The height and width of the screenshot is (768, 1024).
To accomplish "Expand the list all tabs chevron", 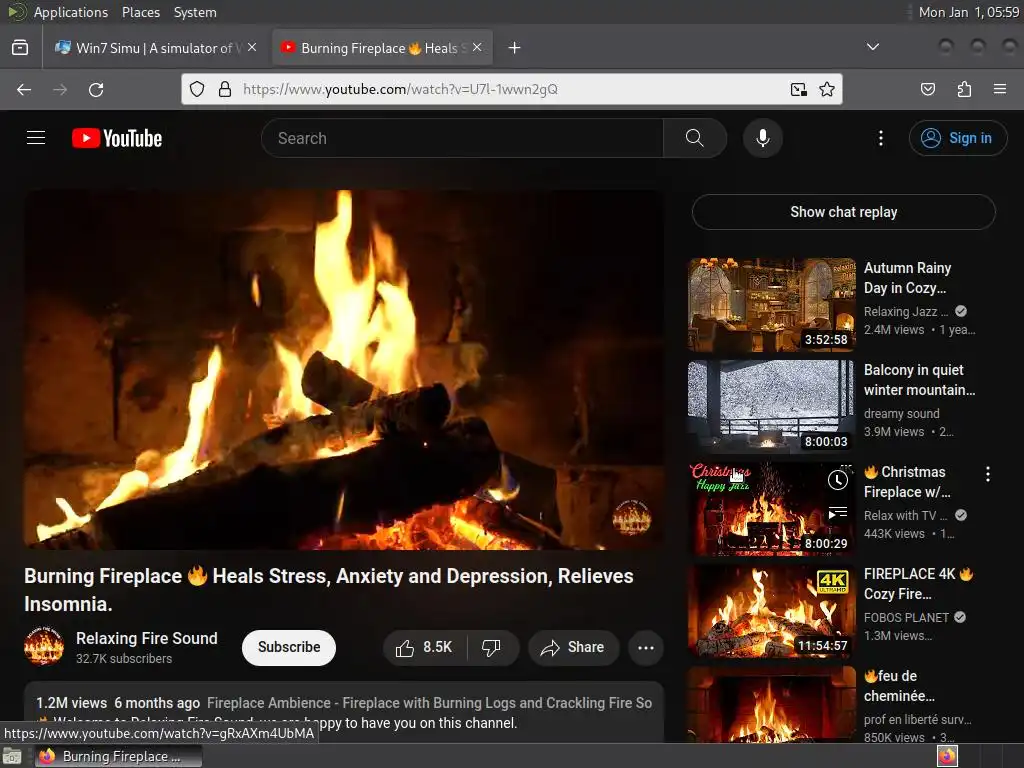I will pos(872,47).
